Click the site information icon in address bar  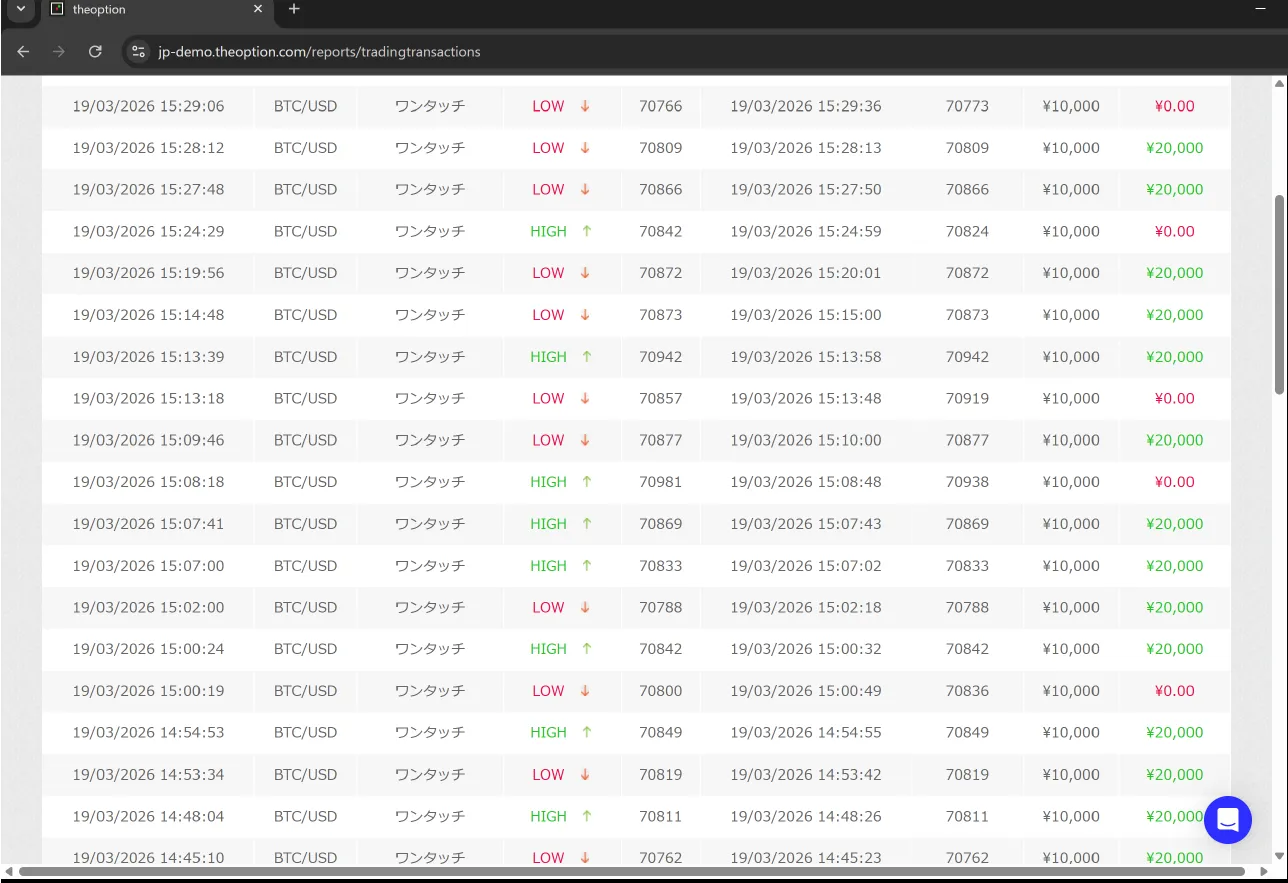point(139,52)
